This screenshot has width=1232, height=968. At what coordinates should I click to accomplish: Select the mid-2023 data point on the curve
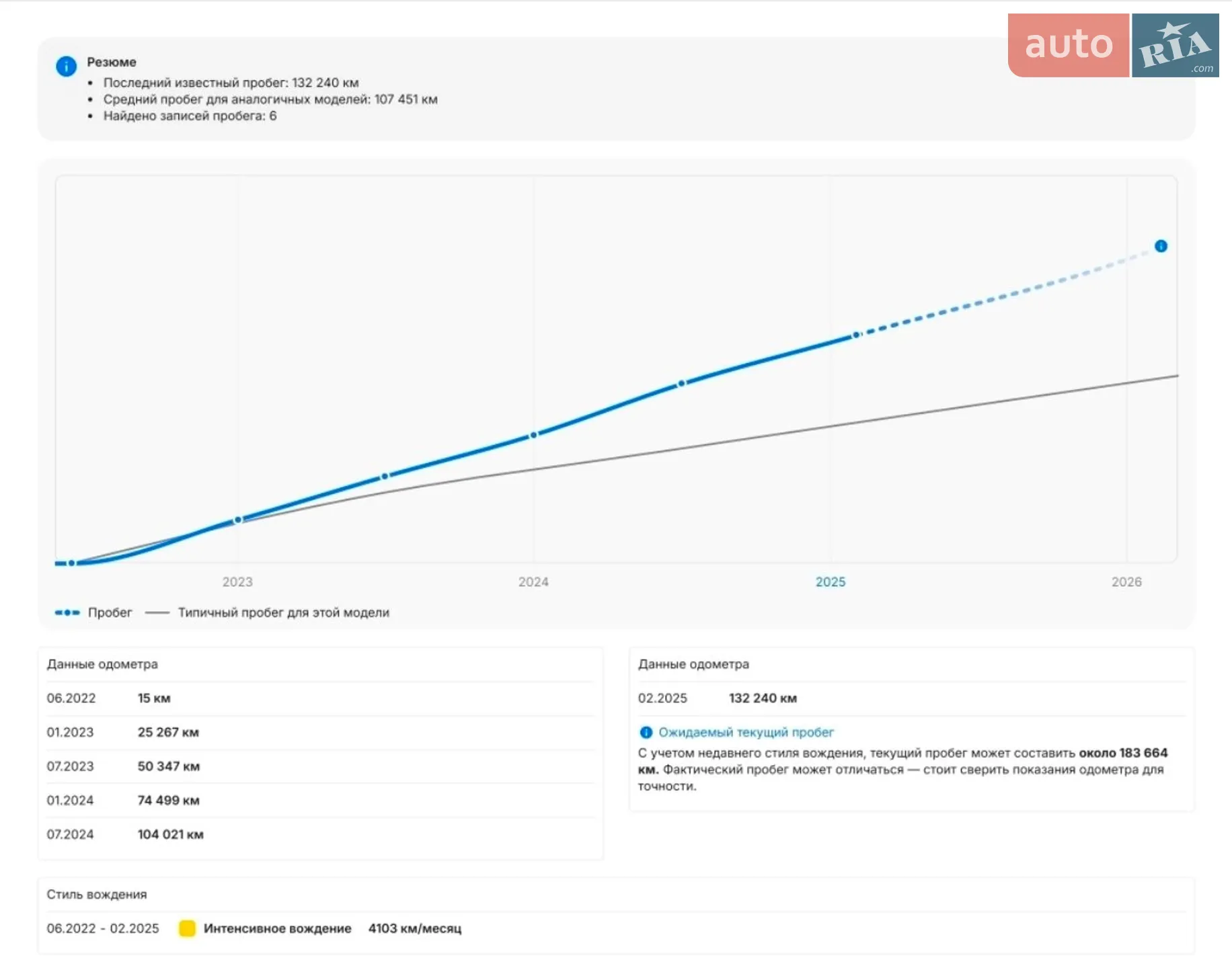coord(385,476)
